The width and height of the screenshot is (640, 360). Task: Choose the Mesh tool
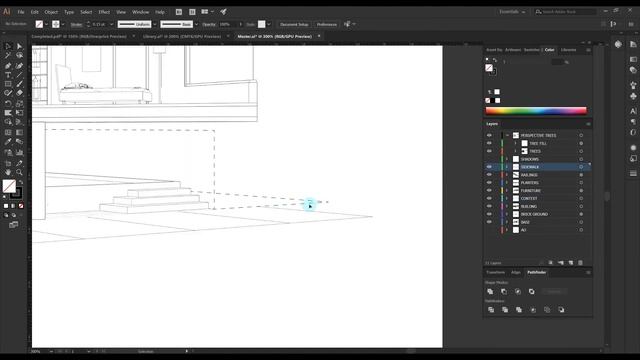tap(8, 132)
